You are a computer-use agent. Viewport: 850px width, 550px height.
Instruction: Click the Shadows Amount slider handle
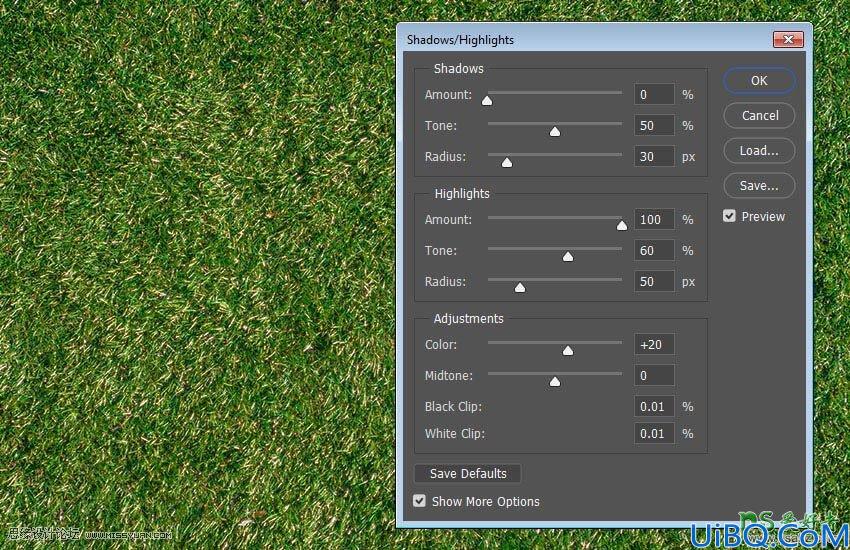pos(487,100)
